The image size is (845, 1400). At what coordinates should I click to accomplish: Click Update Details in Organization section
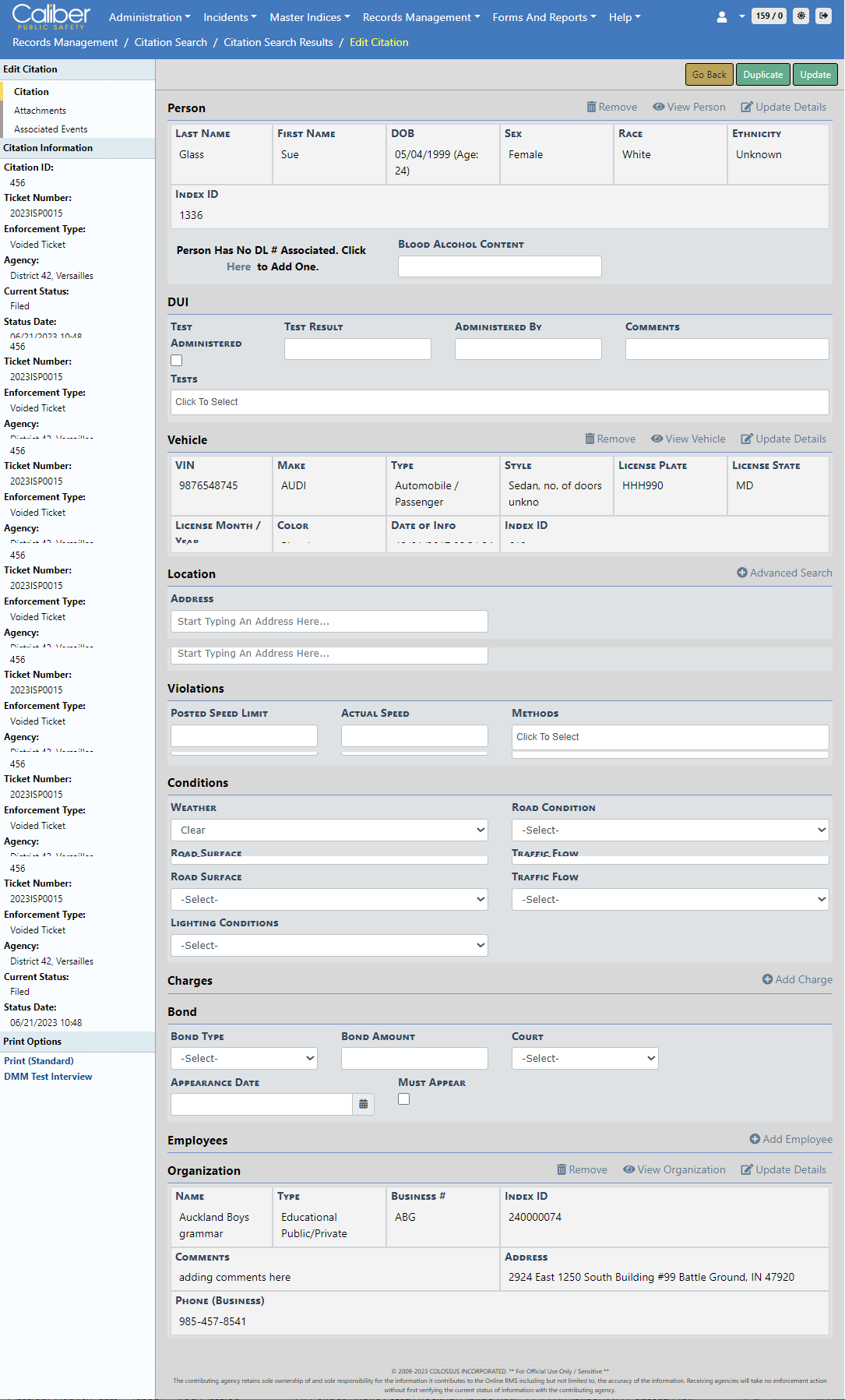point(783,1170)
